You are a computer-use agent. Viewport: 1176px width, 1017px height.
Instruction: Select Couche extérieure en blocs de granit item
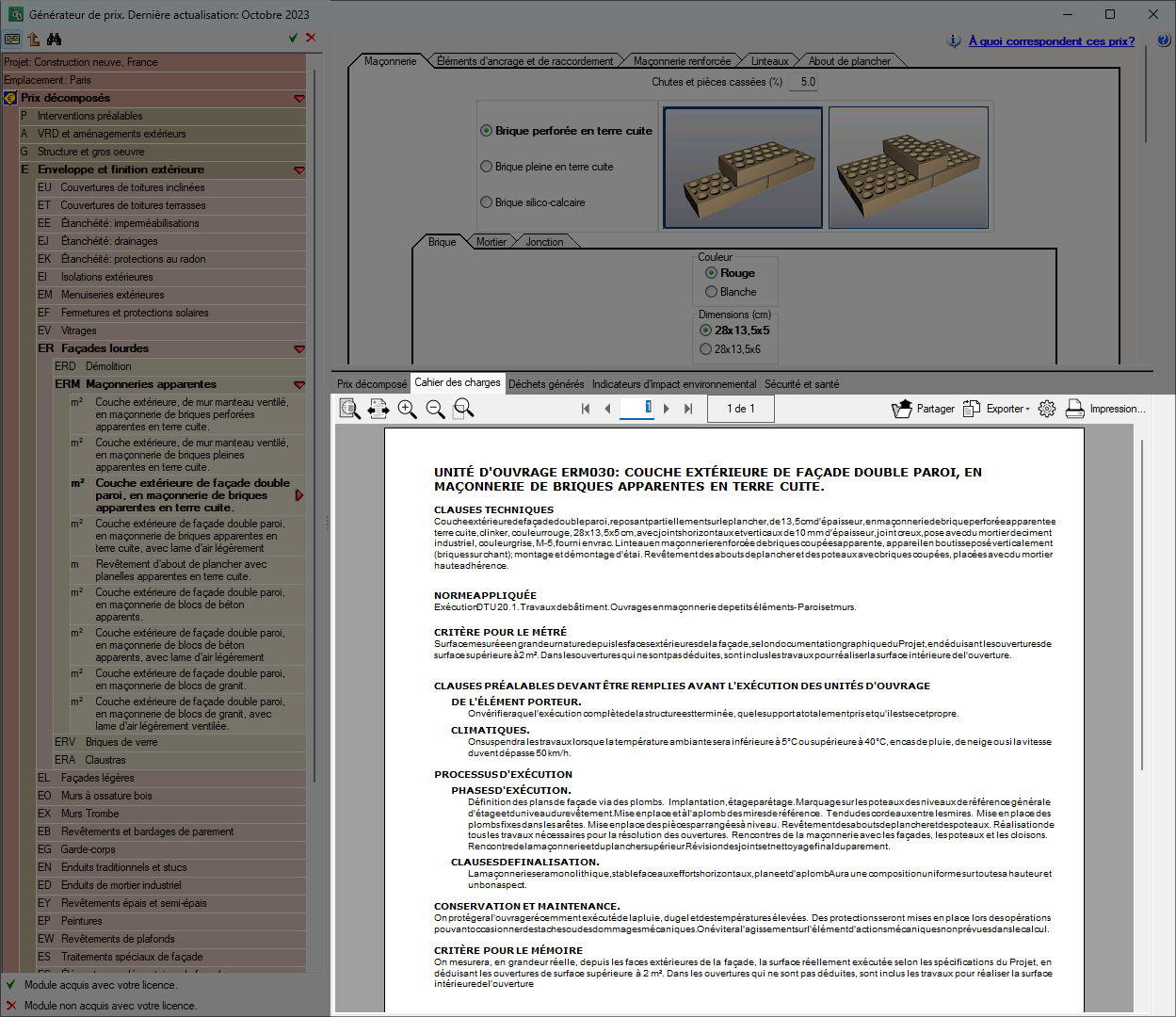click(187, 679)
